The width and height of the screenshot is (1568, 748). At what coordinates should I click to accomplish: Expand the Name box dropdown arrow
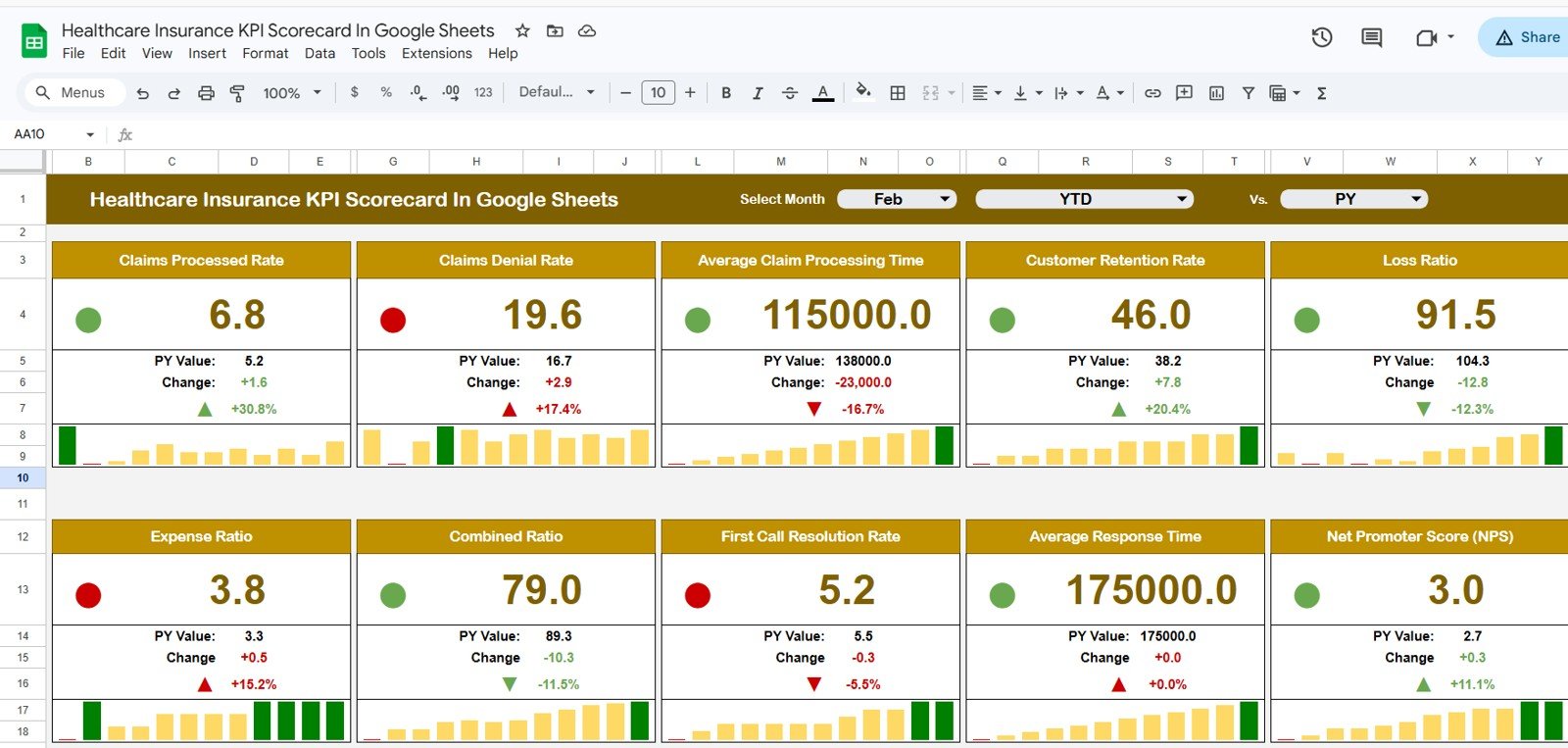pos(90,134)
